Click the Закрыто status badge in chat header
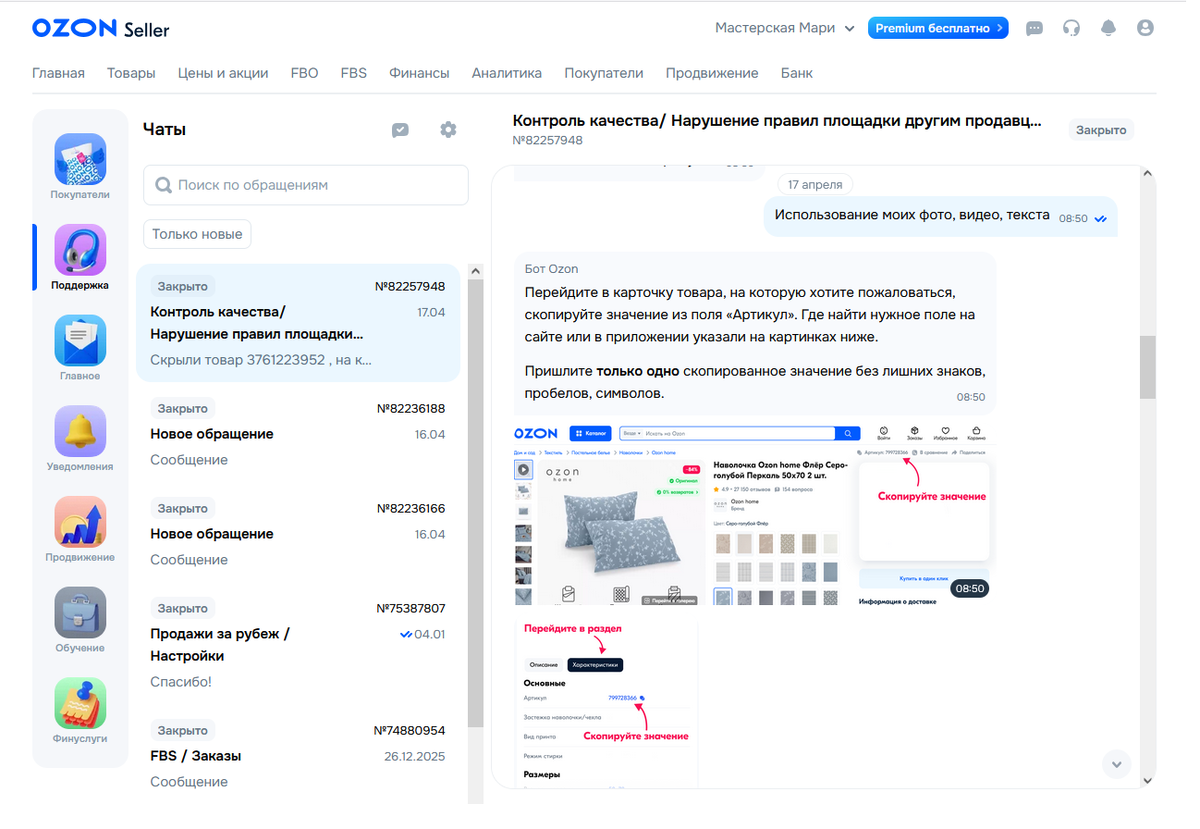 click(x=1102, y=130)
